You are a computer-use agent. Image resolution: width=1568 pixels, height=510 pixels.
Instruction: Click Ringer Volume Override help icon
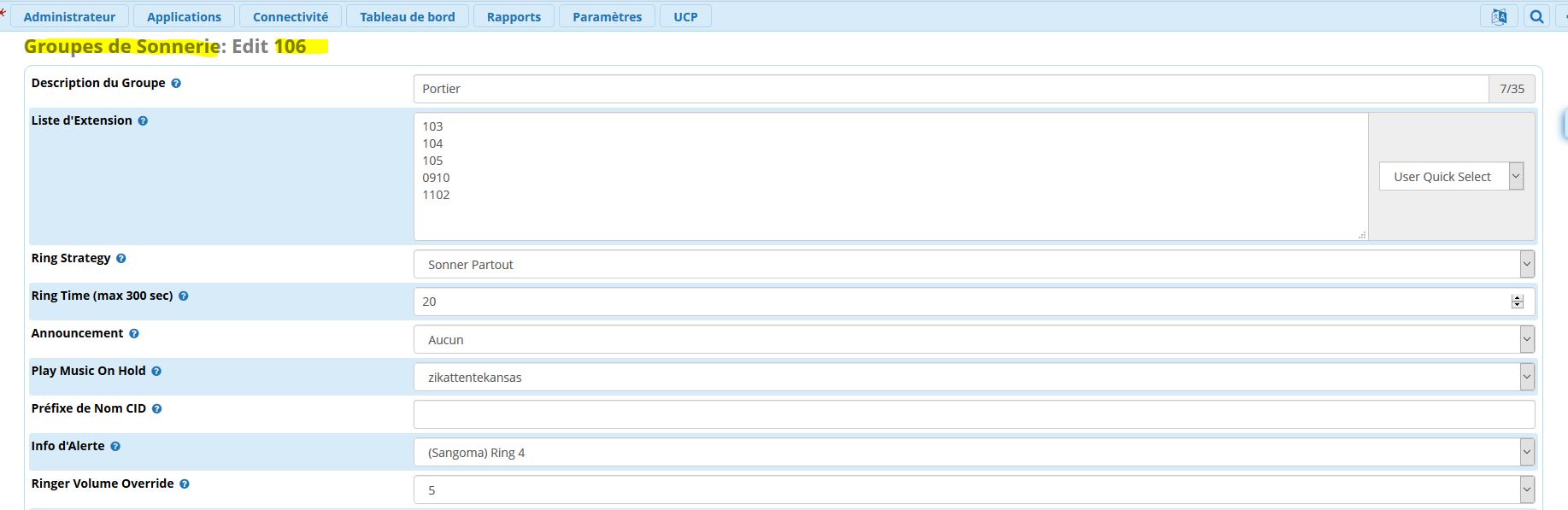pos(185,484)
